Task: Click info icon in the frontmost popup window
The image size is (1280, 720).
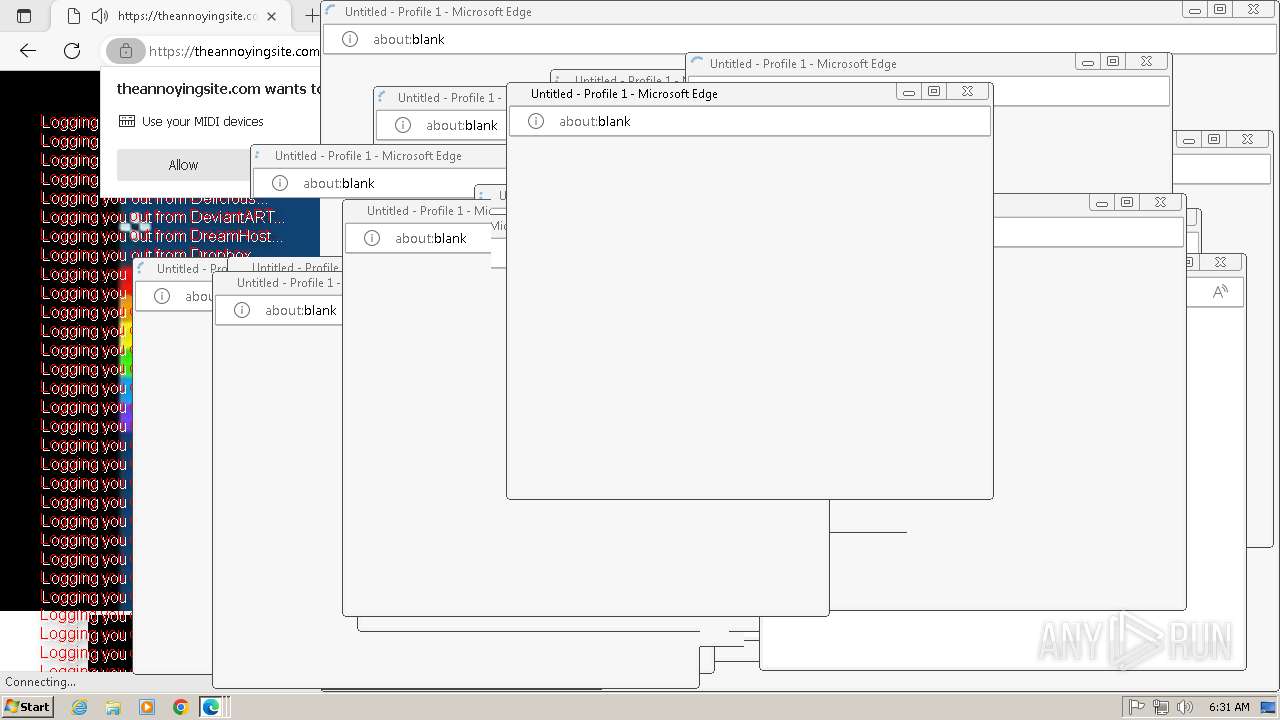Action: (536, 121)
